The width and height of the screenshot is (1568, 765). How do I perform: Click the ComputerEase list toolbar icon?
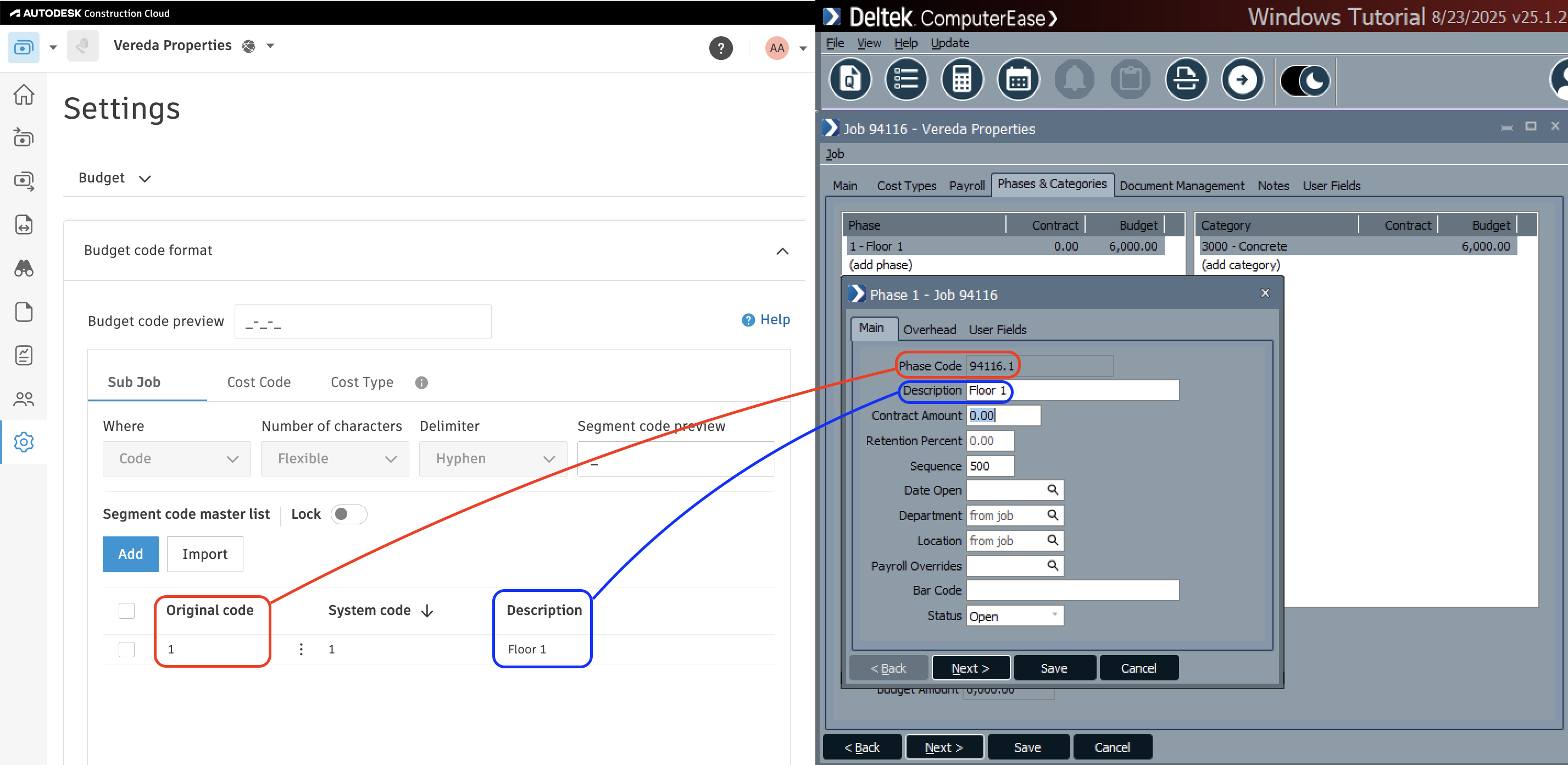[x=907, y=79]
